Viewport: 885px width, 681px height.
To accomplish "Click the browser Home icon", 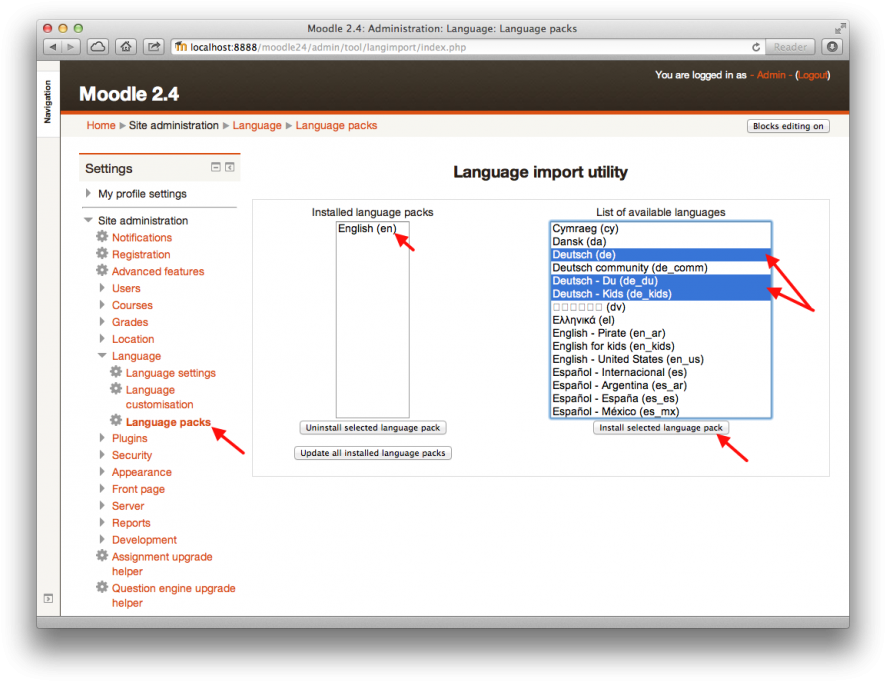I will pyautogui.click(x=127, y=46).
